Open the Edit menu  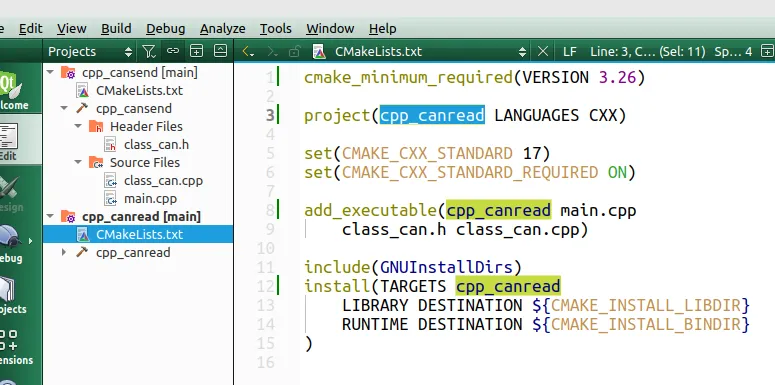click(x=30, y=29)
